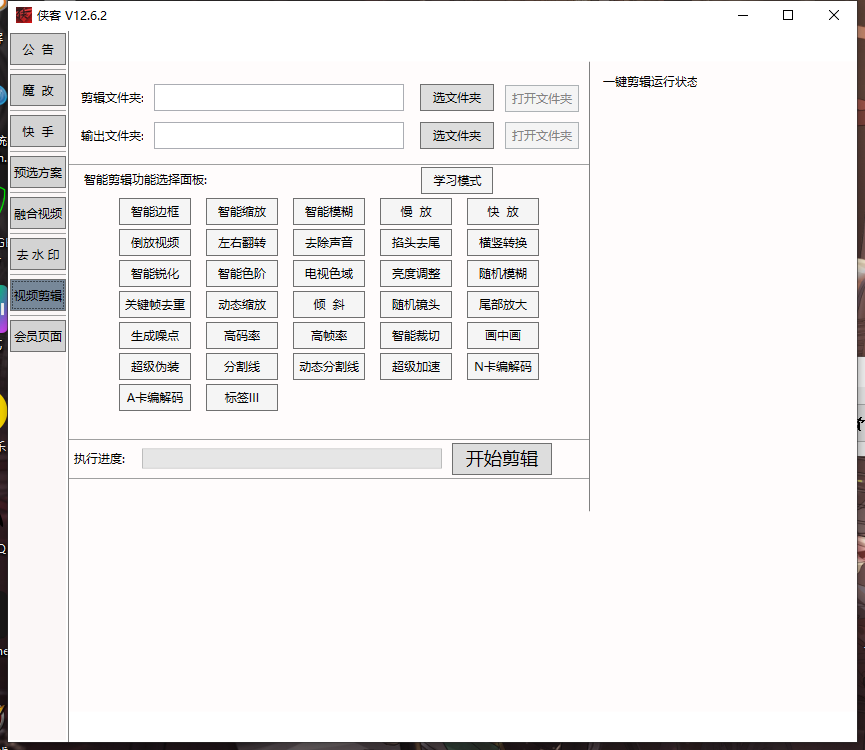
Task: Select the 画中画 function
Action: pos(503,336)
